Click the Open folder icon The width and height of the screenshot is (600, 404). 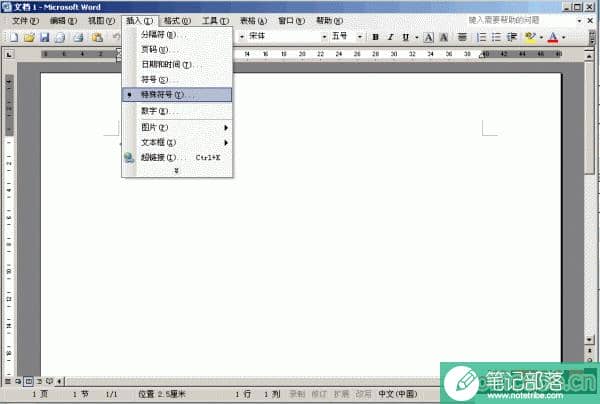(29, 37)
